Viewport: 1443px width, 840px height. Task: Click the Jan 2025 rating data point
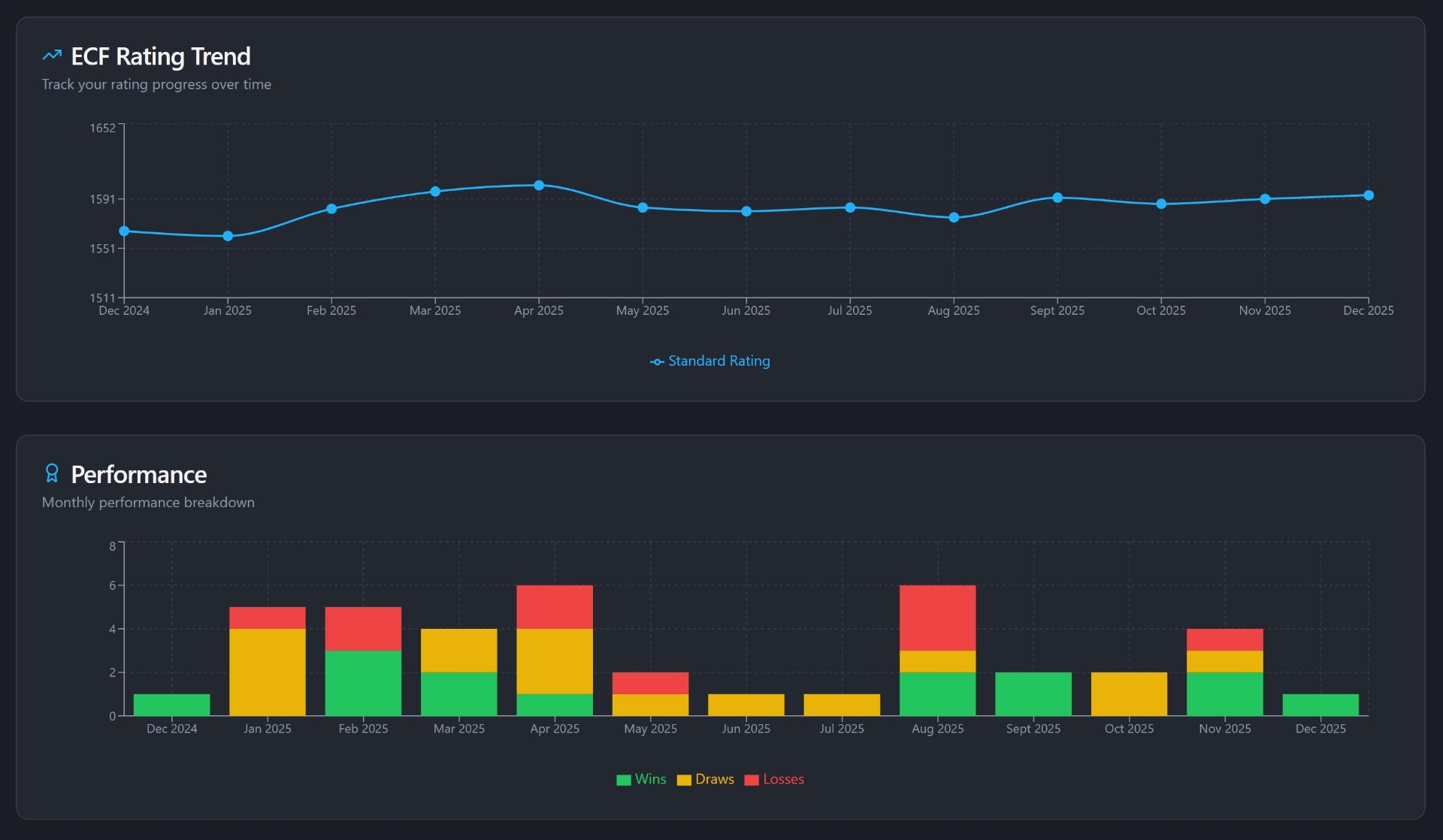(228, 236)
